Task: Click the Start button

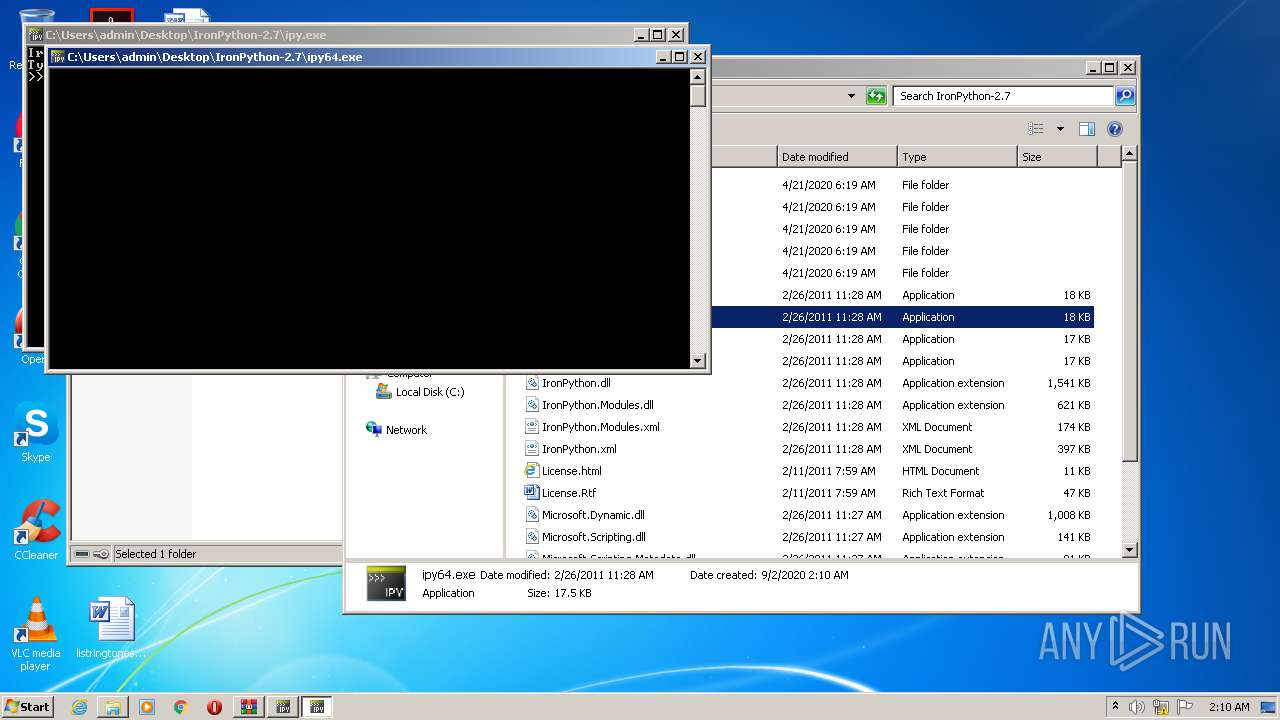Action: coord(28,707)
